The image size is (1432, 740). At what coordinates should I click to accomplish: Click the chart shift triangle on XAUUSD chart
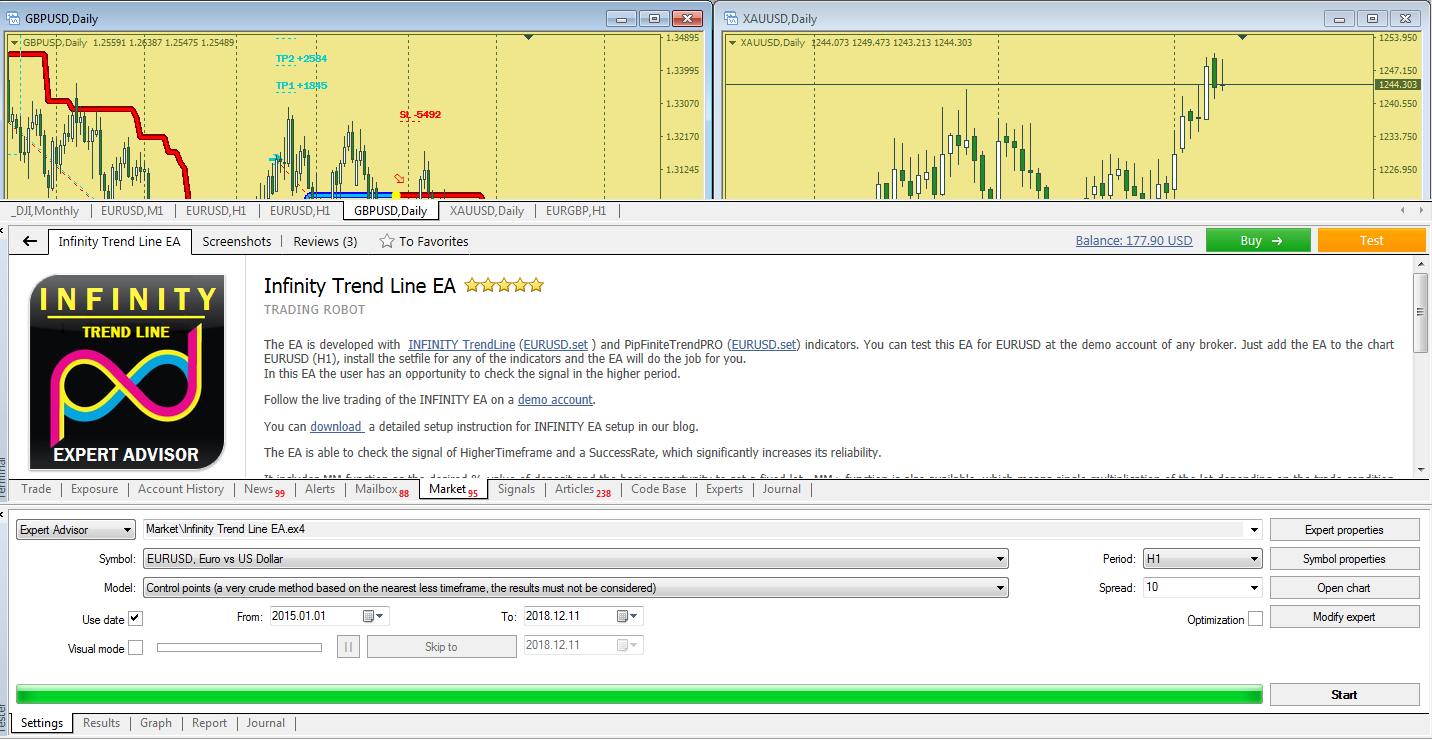point(1242,37)
